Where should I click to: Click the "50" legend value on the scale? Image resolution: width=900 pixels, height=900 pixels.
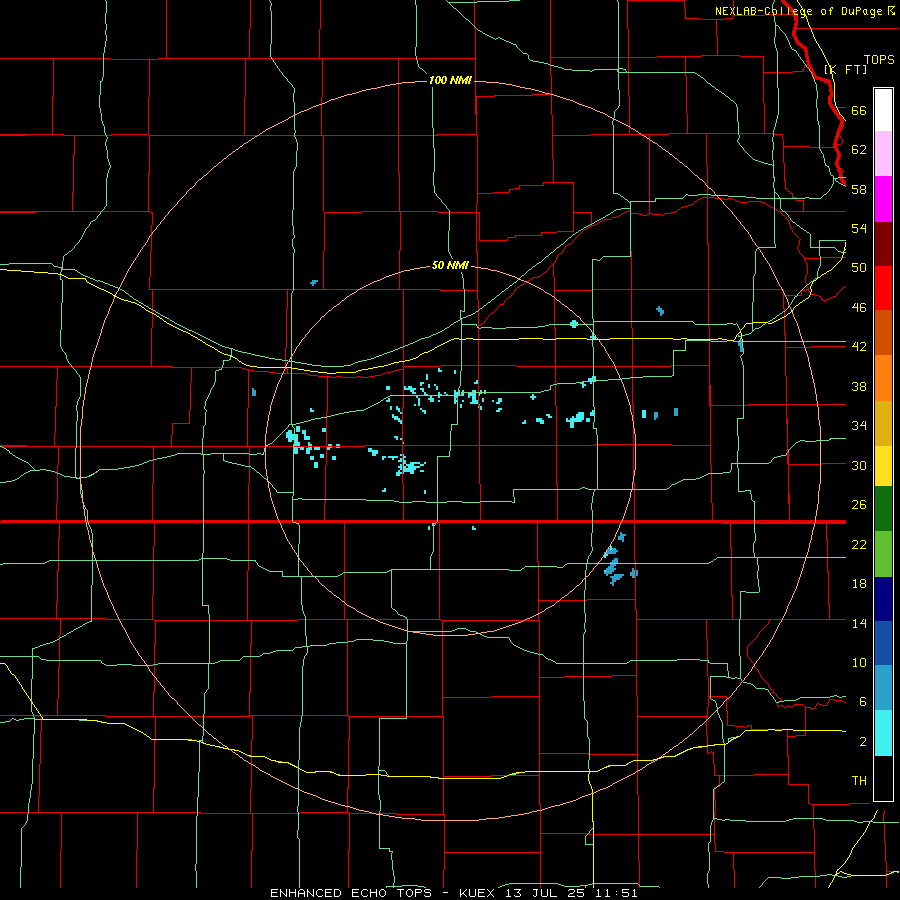[859, 267]
